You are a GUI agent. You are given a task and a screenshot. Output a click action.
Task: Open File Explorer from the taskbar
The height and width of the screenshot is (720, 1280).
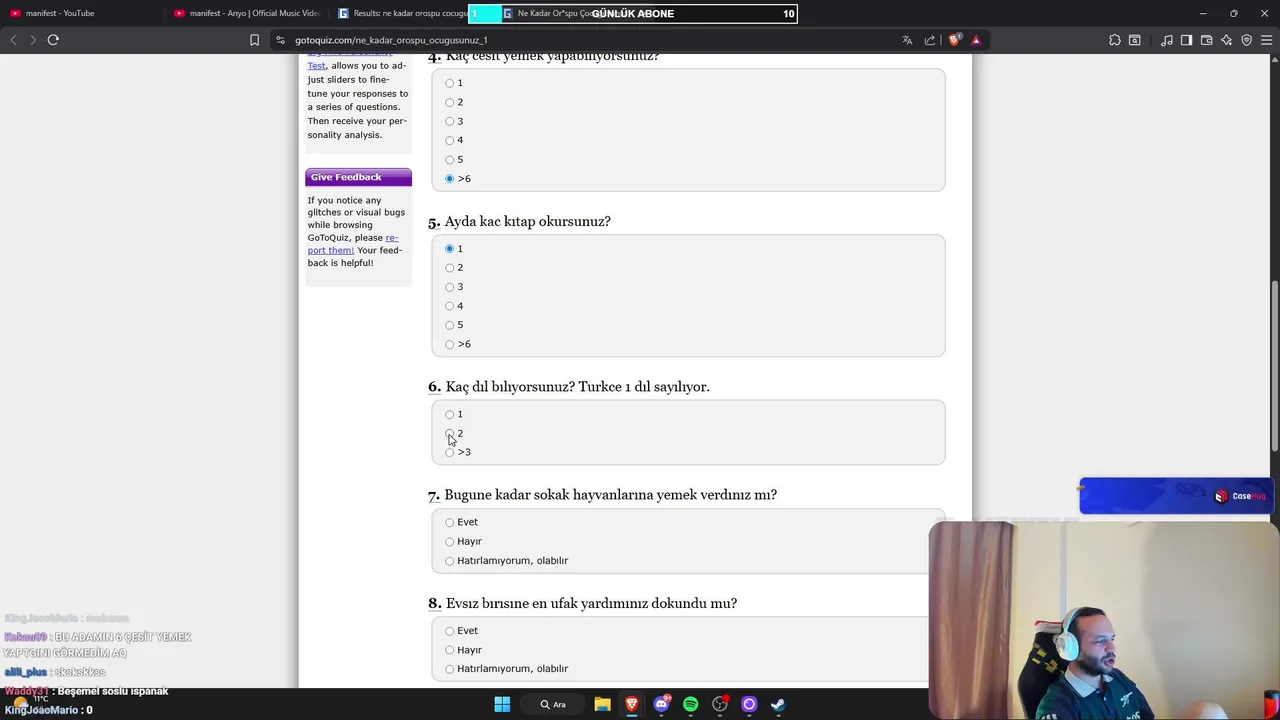pyautogui.click(x=602, y=704)
